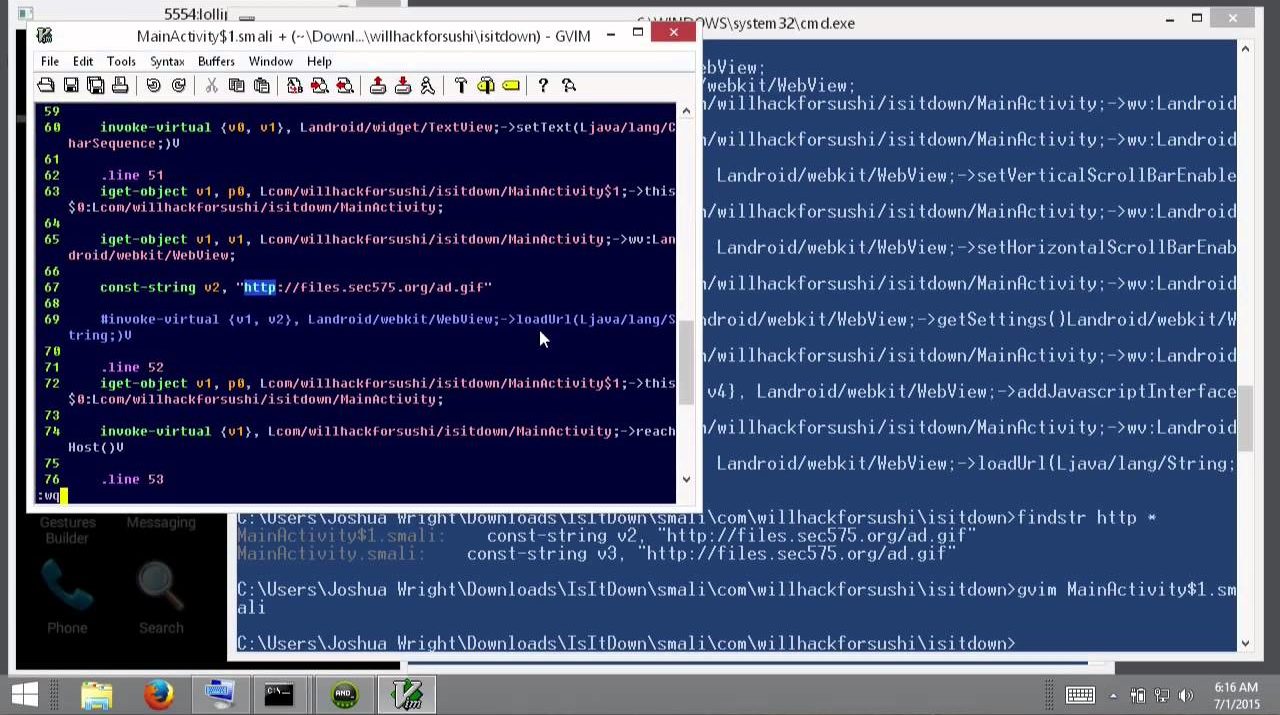Click the Print icon in GVIM toolbar

(x=120, y=86)
